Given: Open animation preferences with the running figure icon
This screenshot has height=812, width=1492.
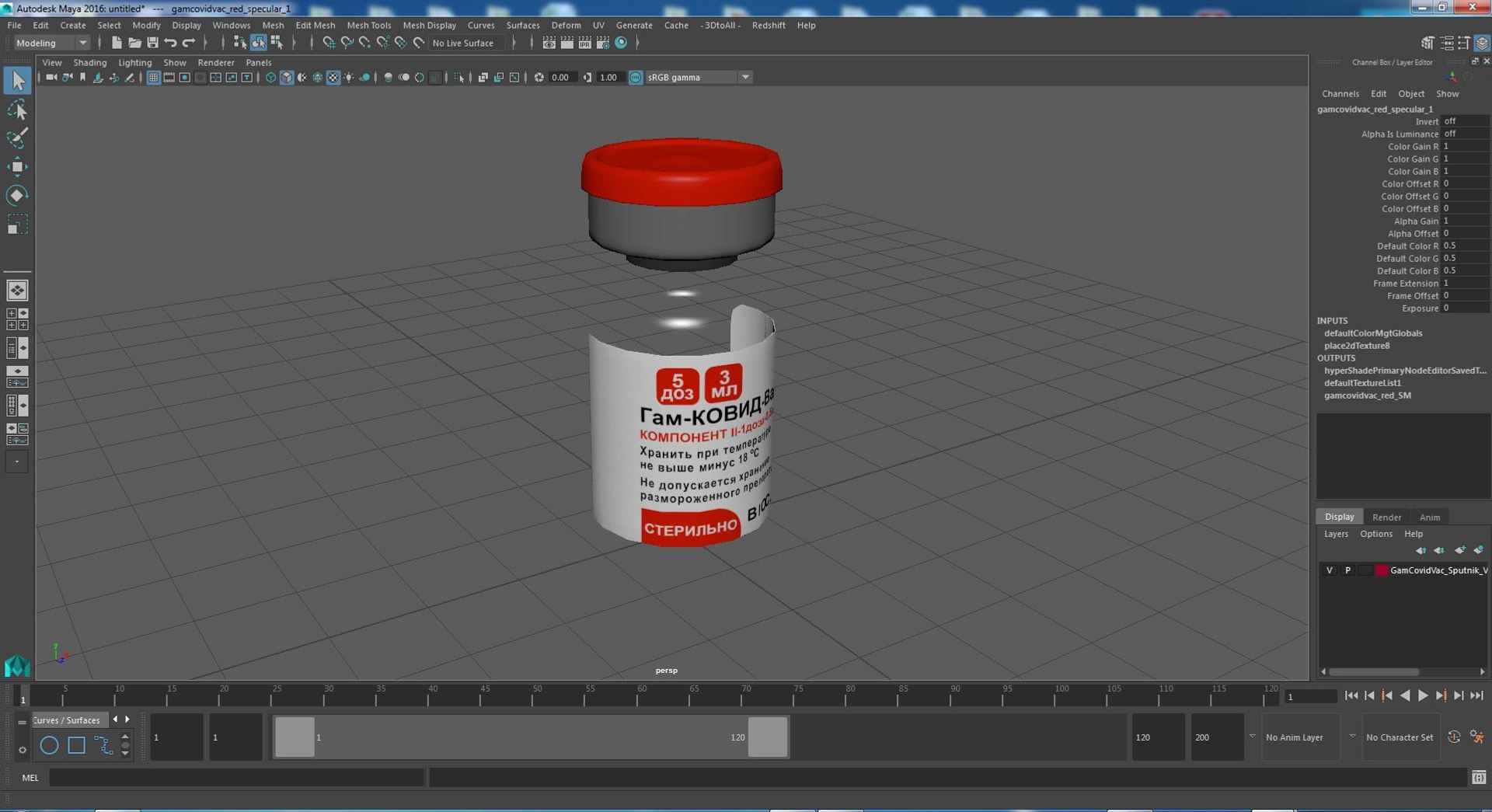Looking at the screenshot, I should 1477,737.
